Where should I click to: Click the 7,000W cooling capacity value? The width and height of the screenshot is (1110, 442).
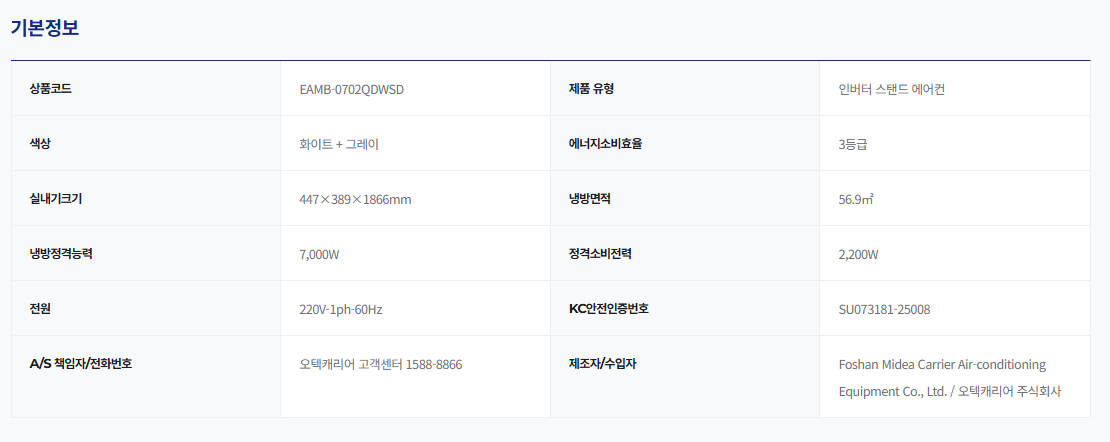click(x=319, y=255)
